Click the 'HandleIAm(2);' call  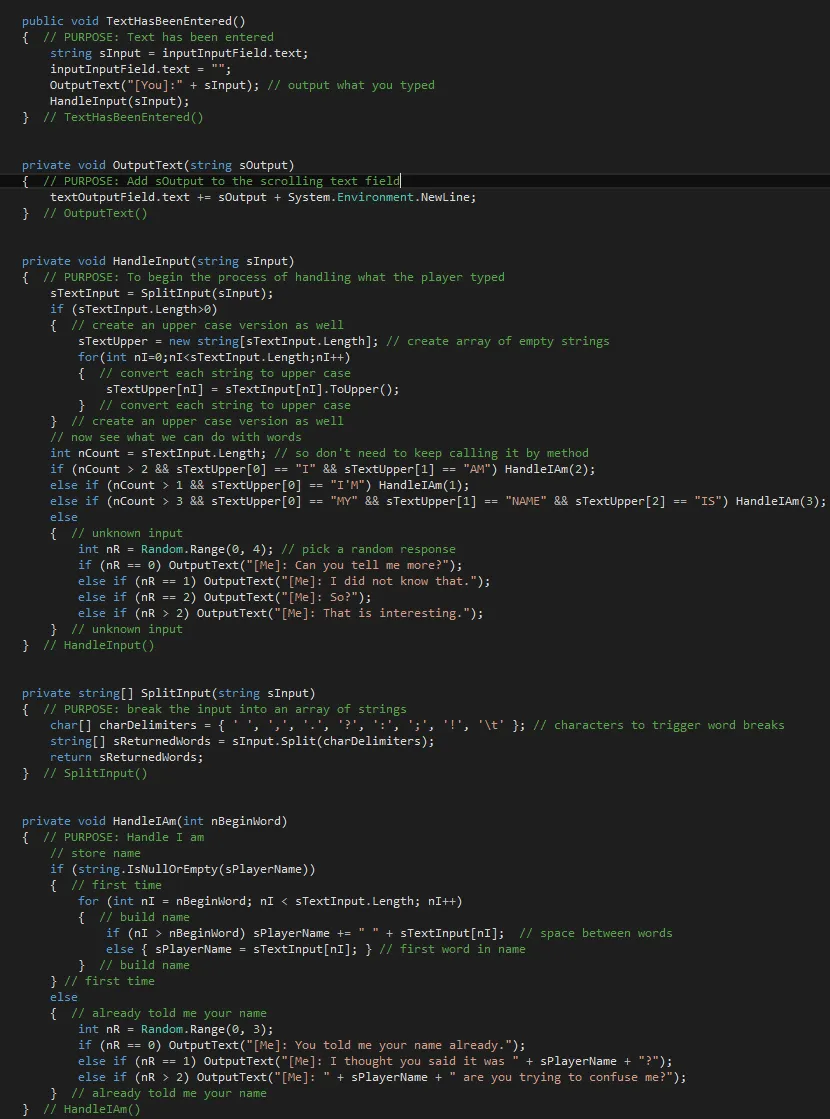(x=550, y=469)
